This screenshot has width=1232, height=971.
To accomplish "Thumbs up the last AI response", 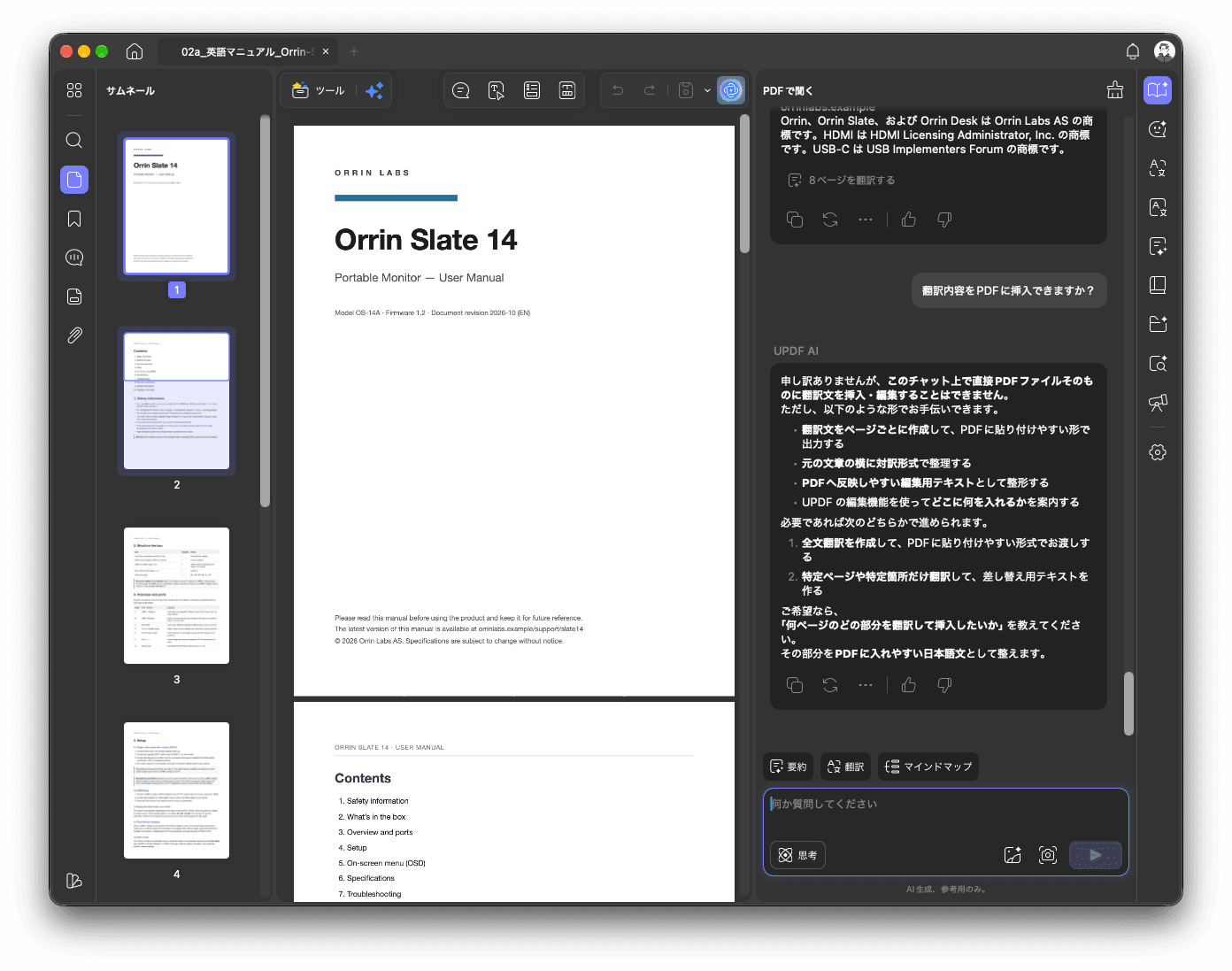I will tap(909, 685).
